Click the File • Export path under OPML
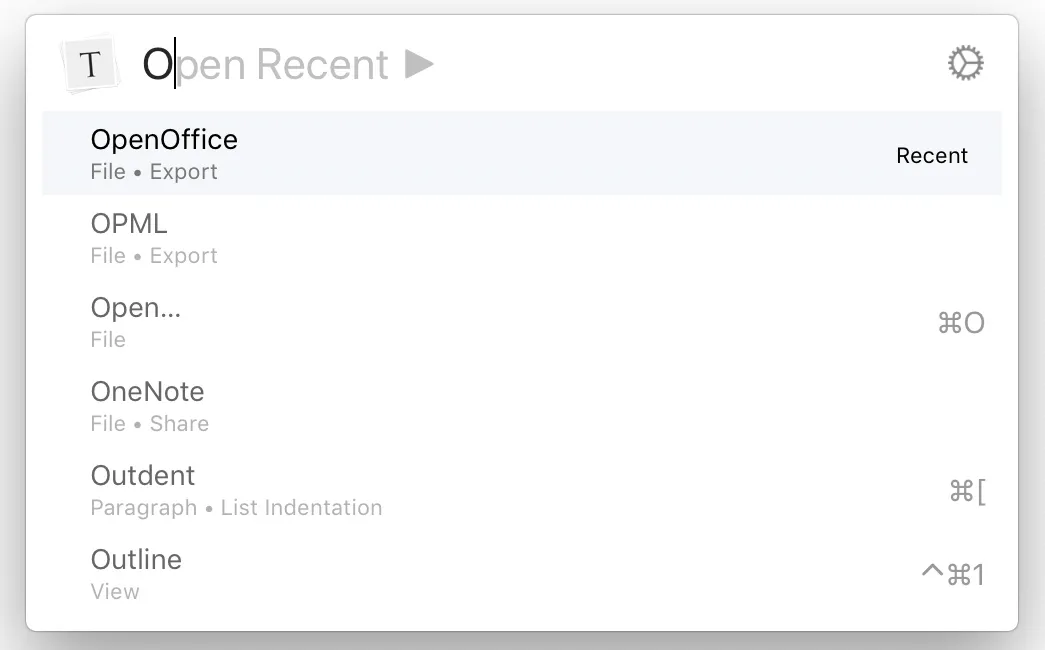 (154, 256)
